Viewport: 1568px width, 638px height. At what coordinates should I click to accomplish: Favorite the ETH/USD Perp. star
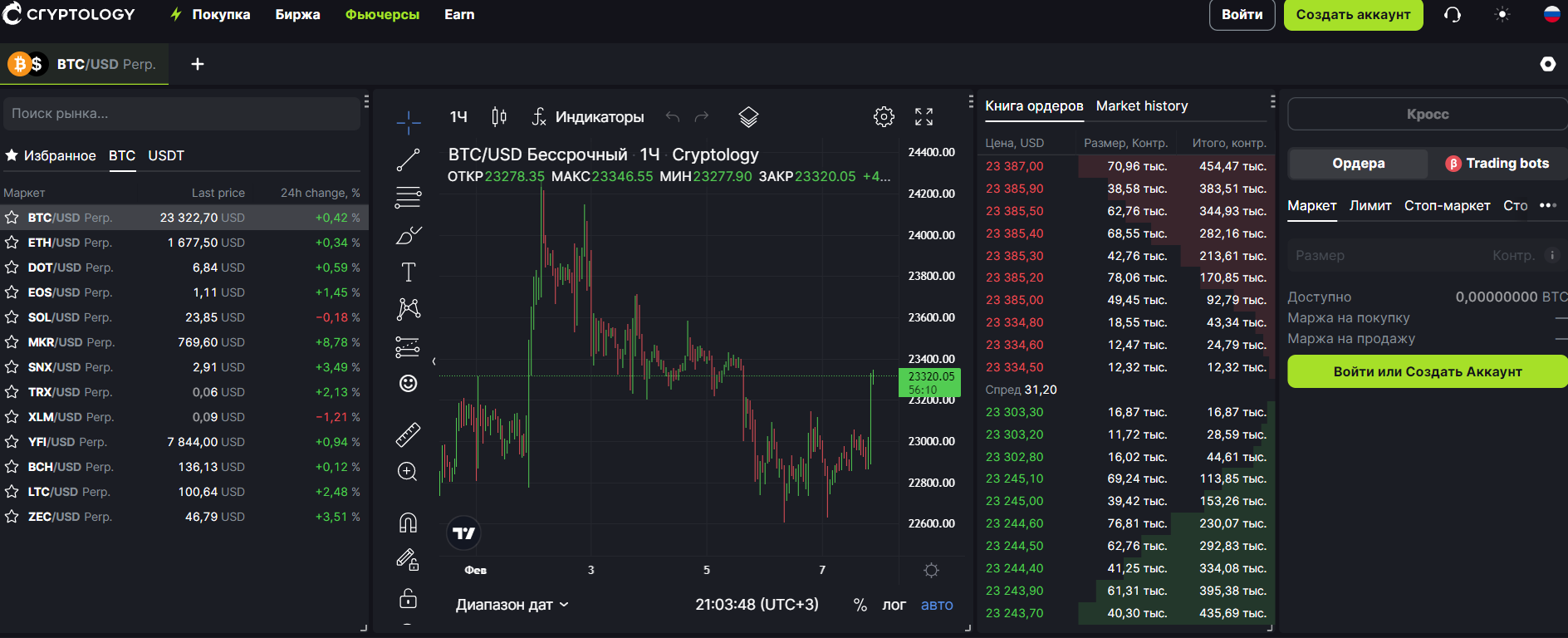click(x=12, y=243)
